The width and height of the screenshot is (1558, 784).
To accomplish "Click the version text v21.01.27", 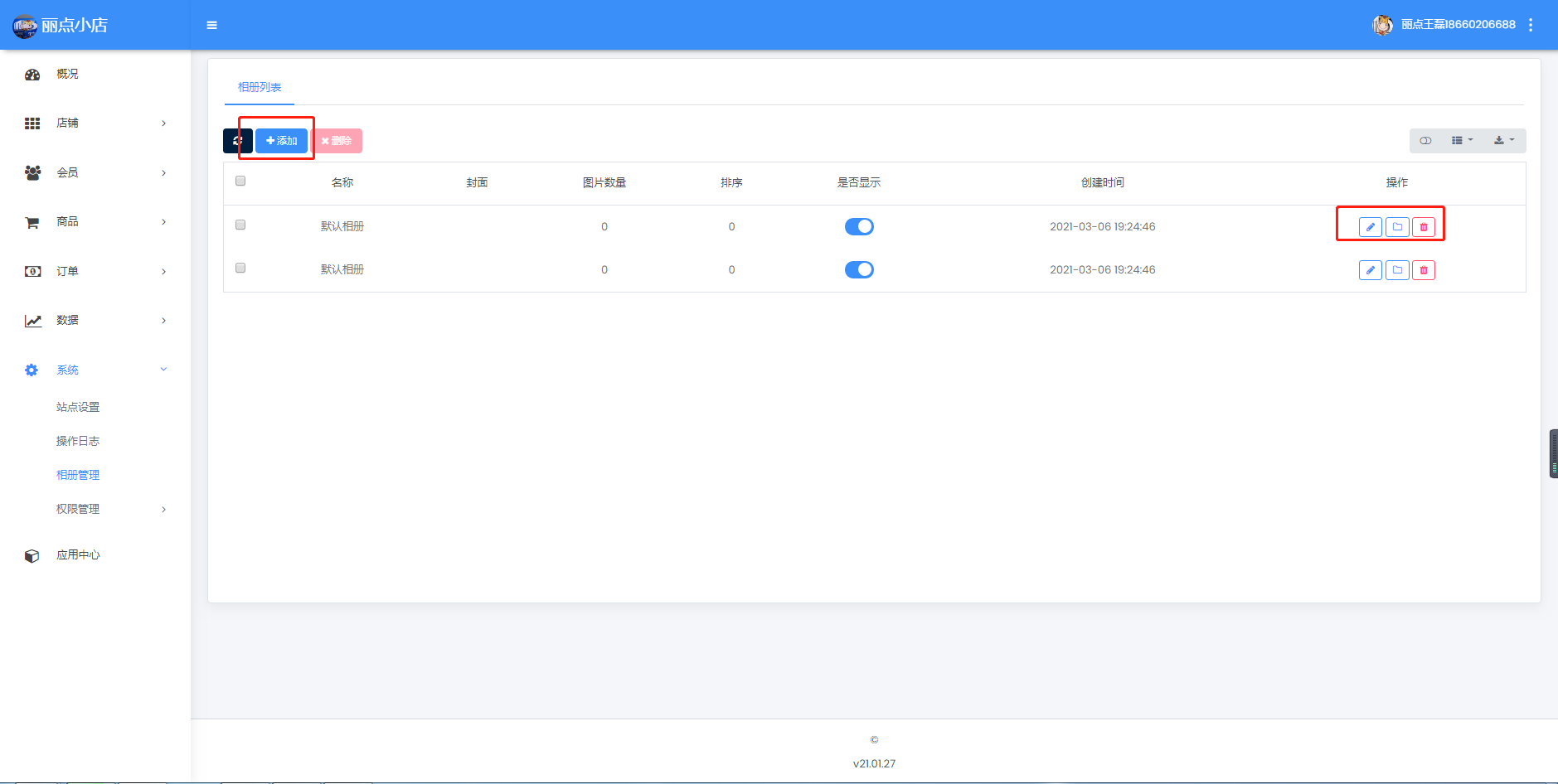I will [x=874, y=764].
